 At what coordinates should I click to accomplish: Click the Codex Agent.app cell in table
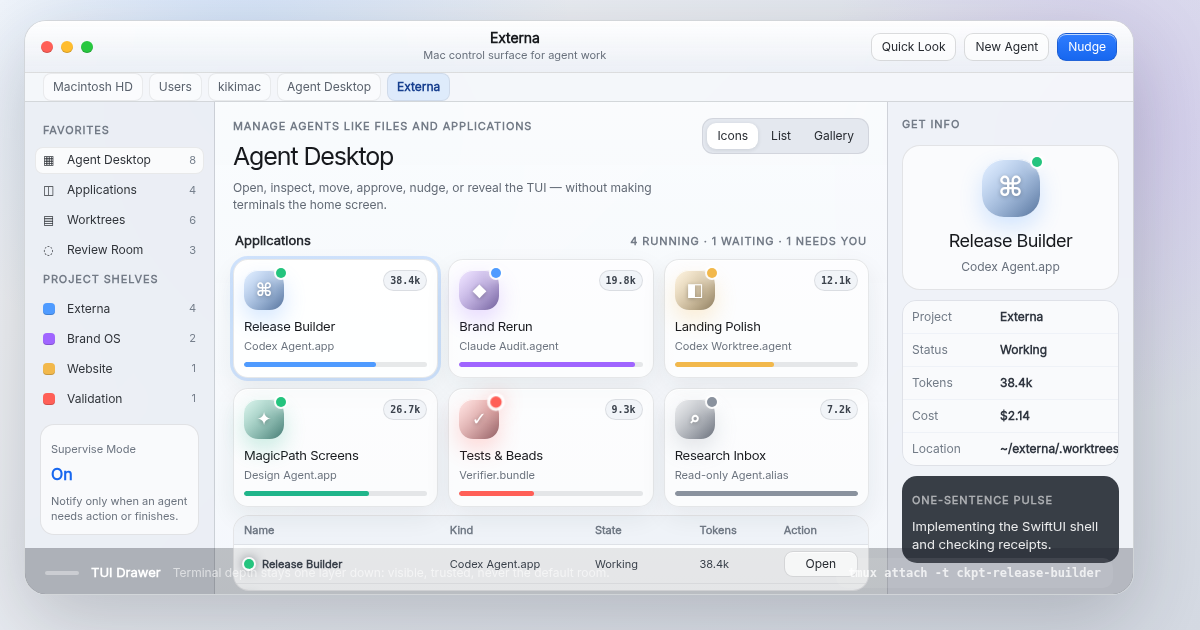pos(495,564)
